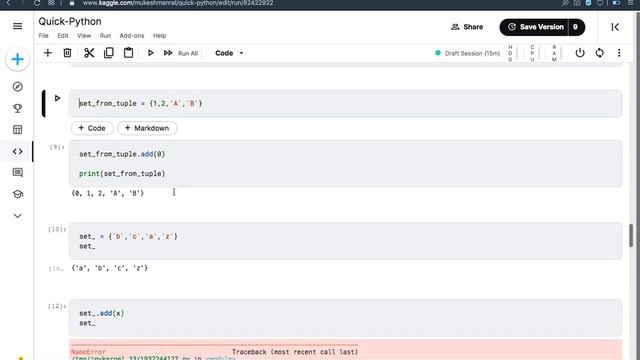Viewport: 640px width, 360px height.
Task: Open the hamburger navigation menu
Action: [x=18, y=26]
